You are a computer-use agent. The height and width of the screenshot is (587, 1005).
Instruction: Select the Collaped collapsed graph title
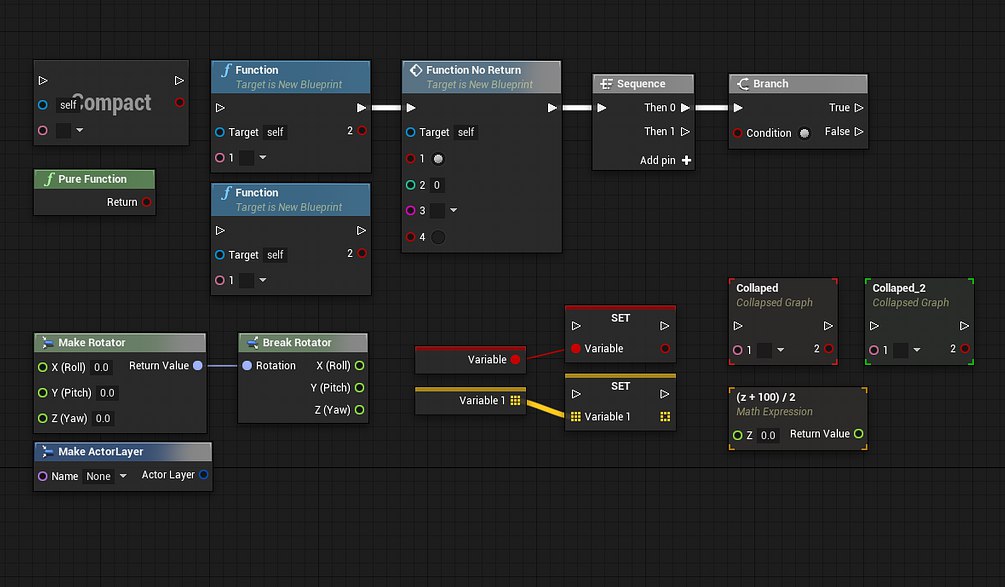coord(757,288)
